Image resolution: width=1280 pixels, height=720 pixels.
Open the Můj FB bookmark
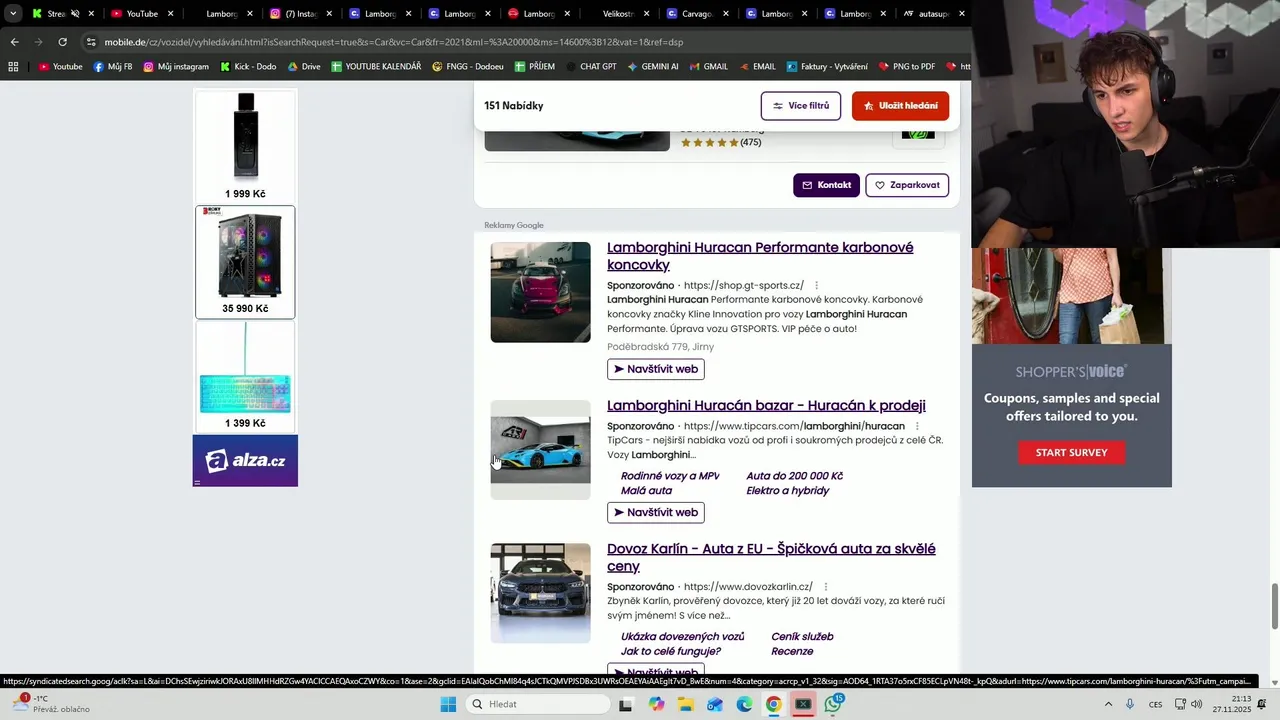coord(113,67)
